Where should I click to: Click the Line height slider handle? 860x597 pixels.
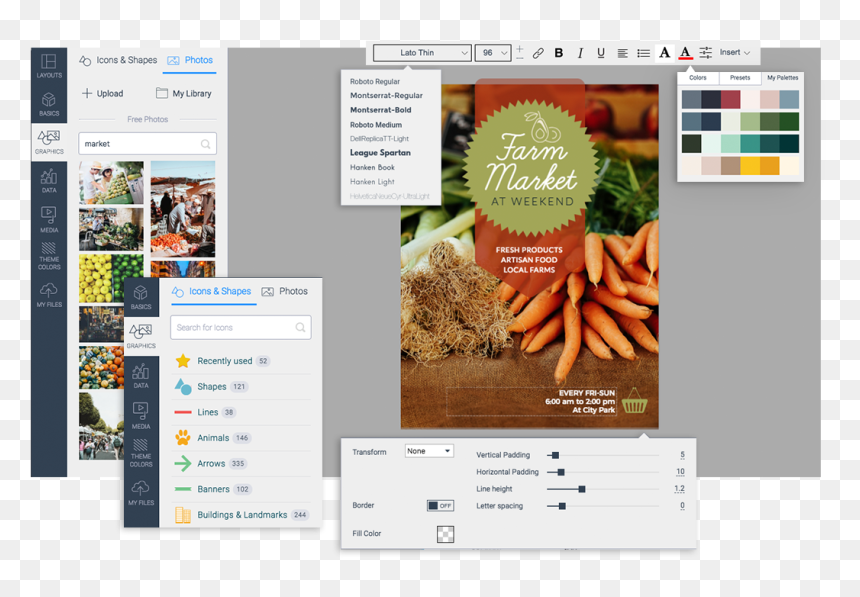coord(582,489)
